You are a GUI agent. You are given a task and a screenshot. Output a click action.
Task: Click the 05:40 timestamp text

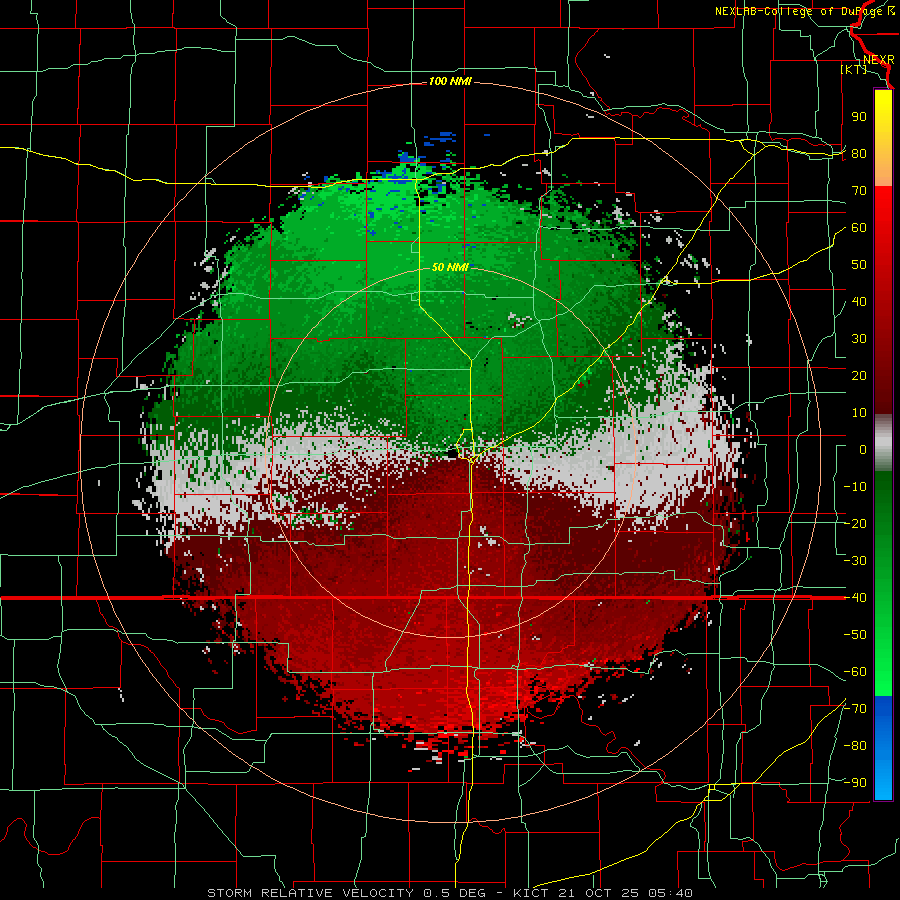point(669,893)
